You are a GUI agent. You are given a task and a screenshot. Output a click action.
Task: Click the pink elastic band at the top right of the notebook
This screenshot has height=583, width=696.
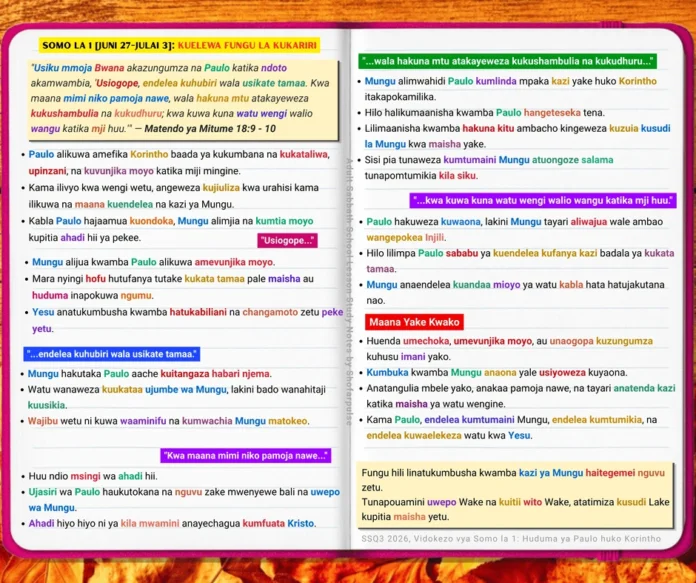pos(611,25)
